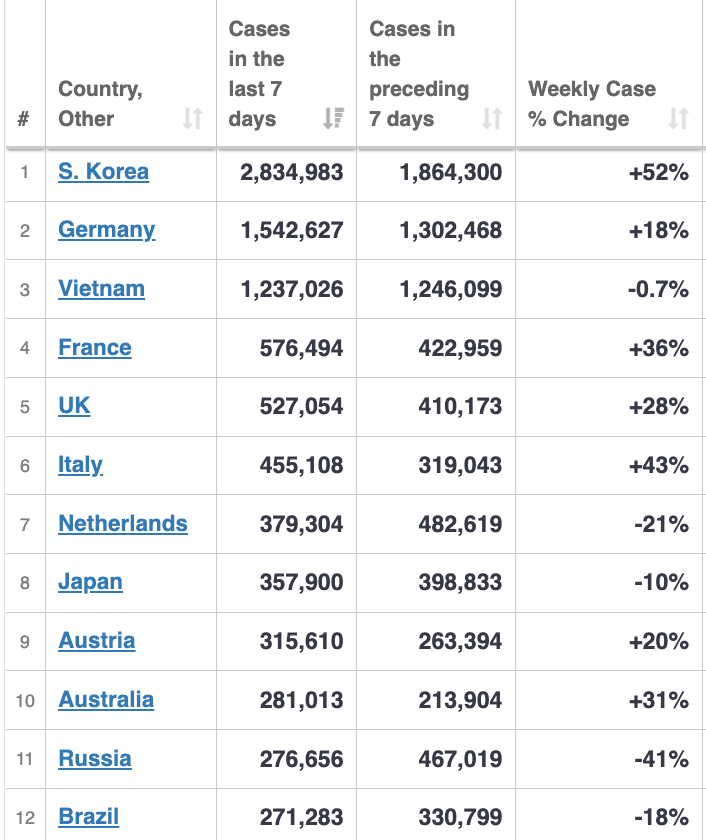
Task: Open the Russia link
Action: (x=95, y=758)
